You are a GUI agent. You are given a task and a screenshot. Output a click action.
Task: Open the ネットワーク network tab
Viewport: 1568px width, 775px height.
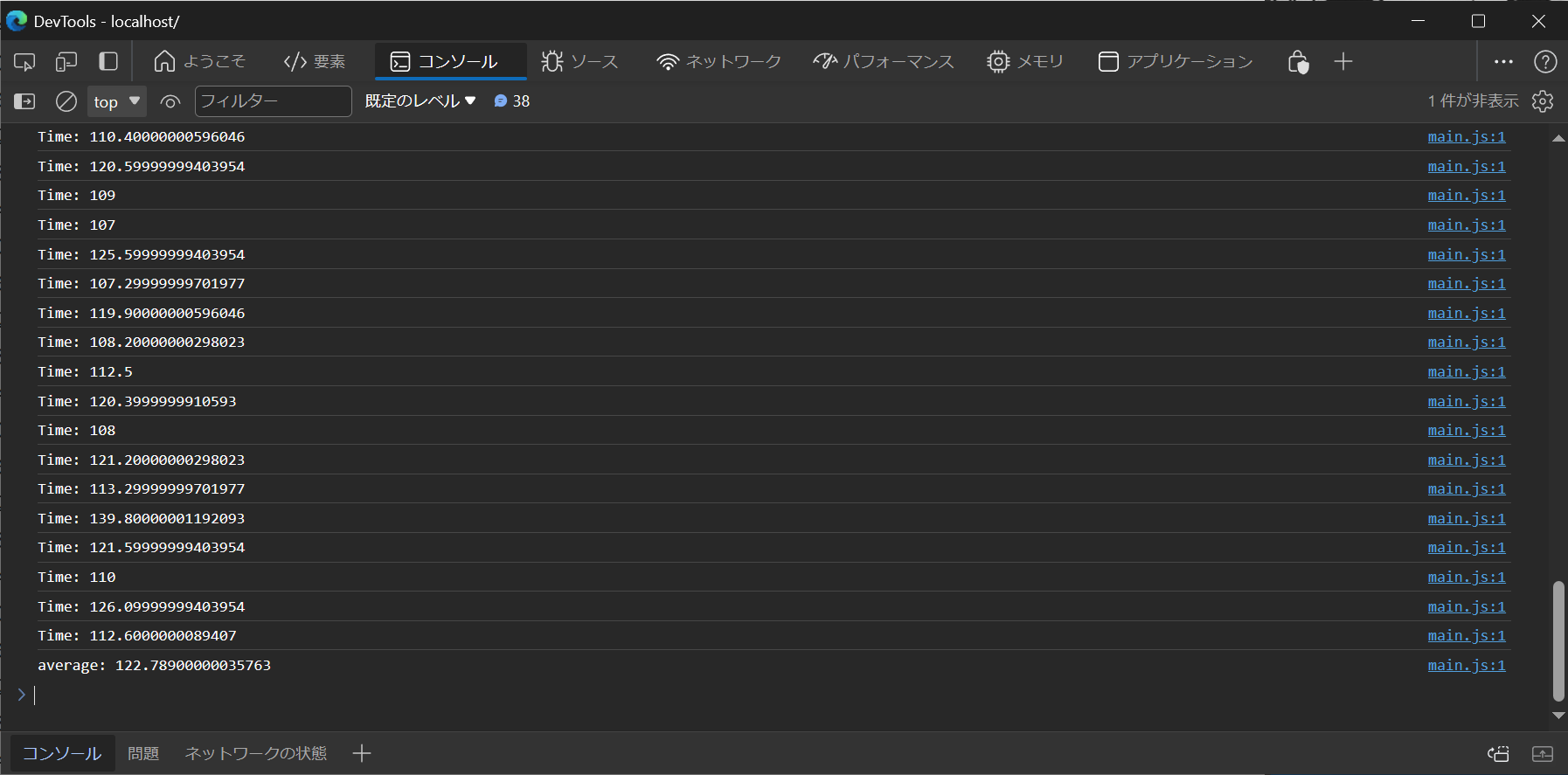pyautogui.click(x=719, y=61)
